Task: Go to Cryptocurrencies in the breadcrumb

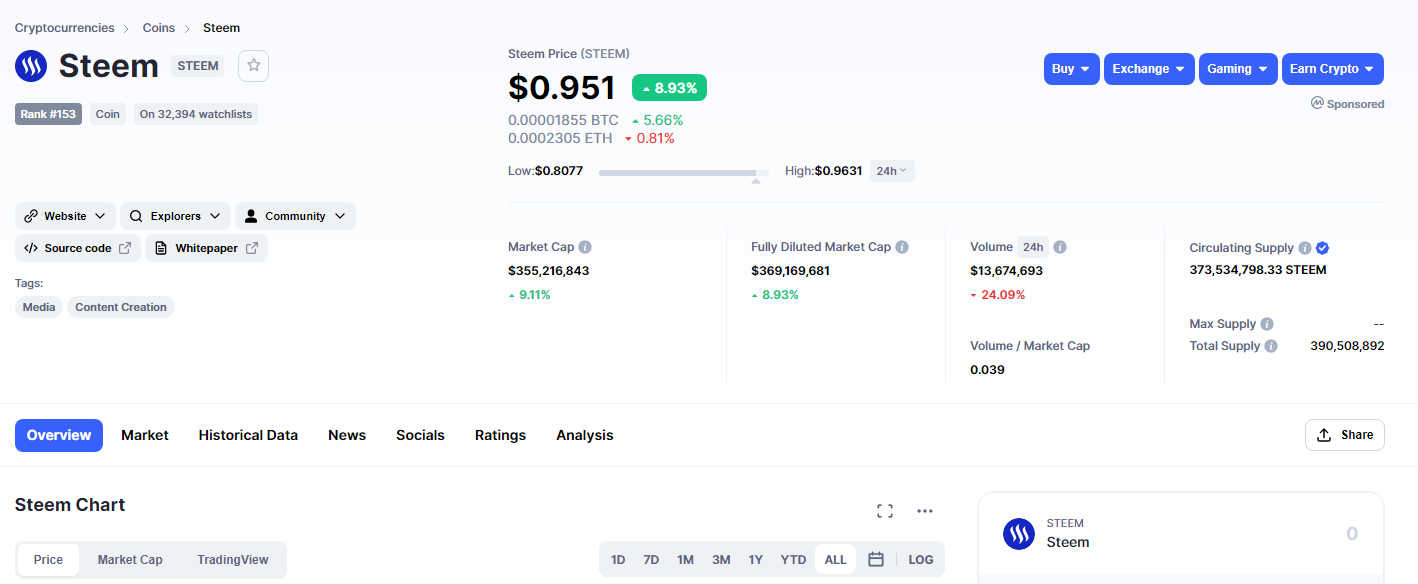Action: coord(65,28)
